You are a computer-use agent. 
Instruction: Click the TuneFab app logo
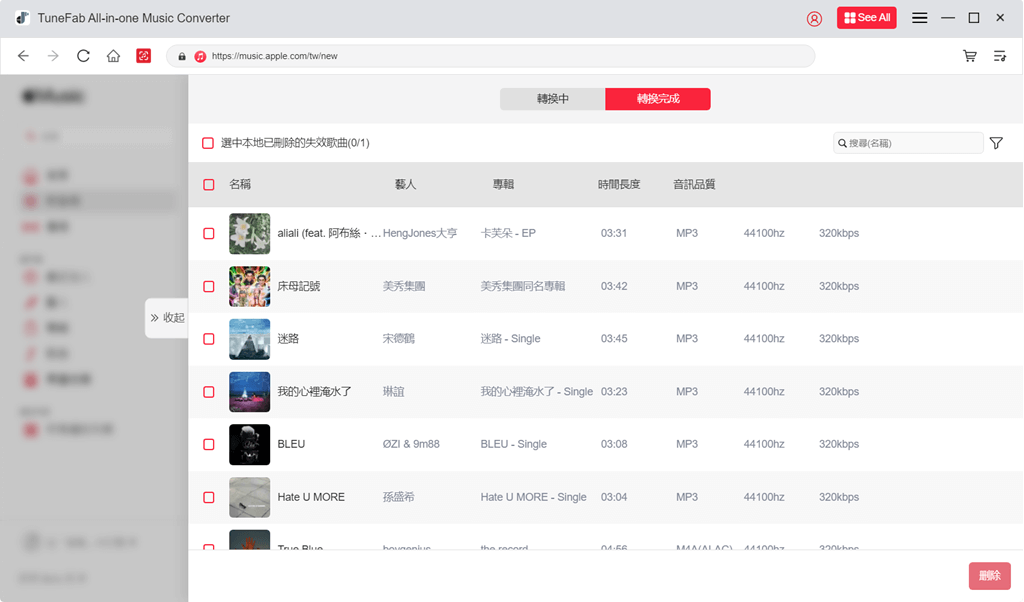point(23,18)
